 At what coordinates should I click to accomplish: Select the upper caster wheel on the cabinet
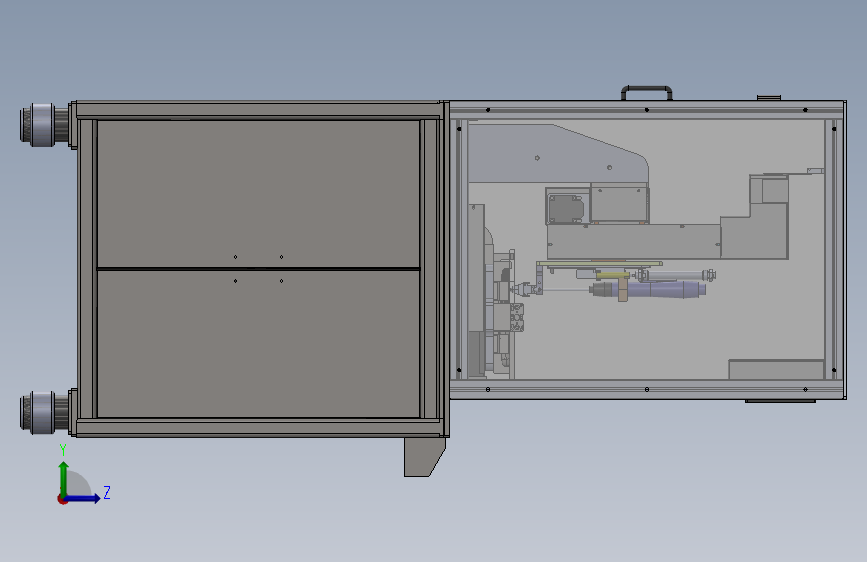coord(44,125)
